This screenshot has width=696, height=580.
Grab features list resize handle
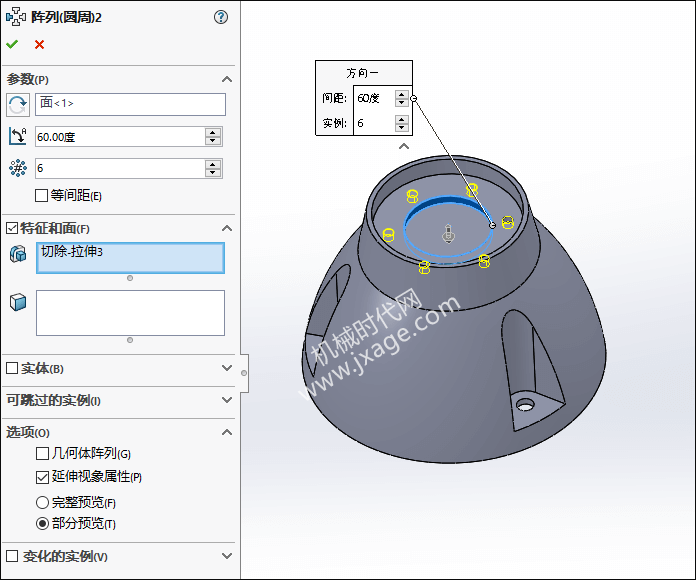click(130, 278)
